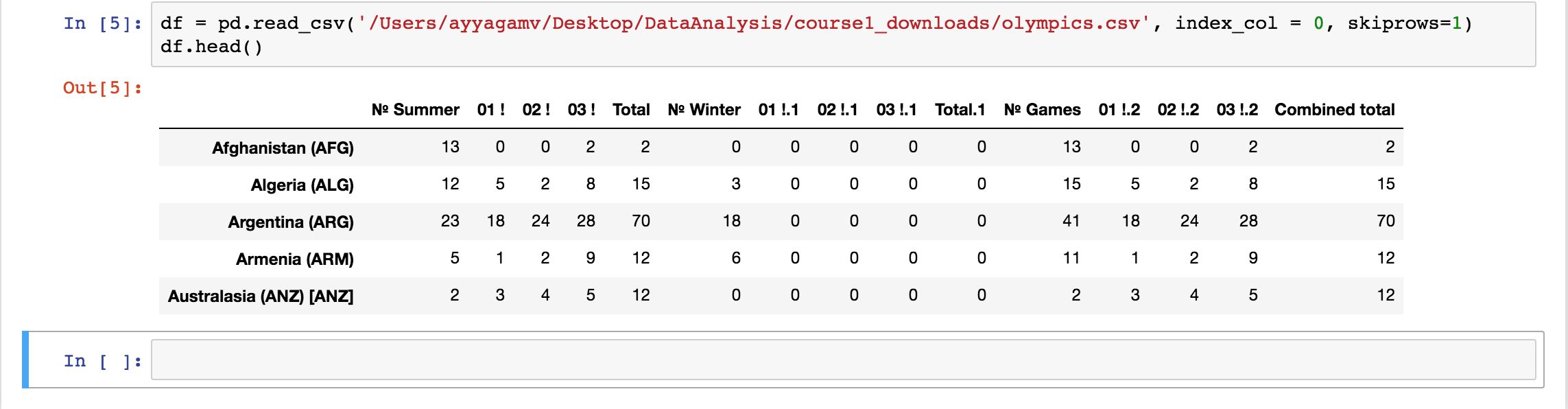Screen dimensions: 1568x409
Task: Click the Total.1 column header
Action: point(960,110)
